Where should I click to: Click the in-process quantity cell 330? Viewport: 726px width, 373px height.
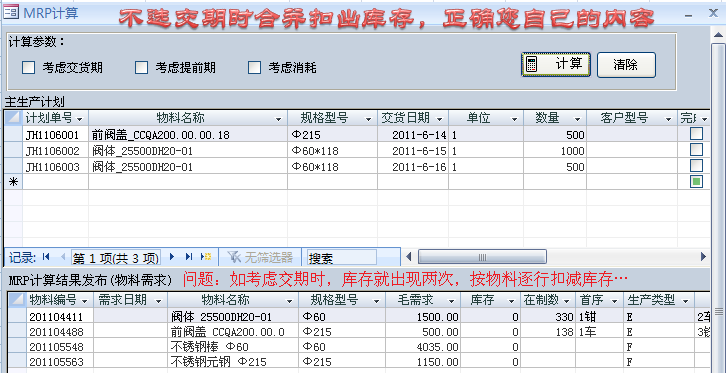tap(548, 317)
